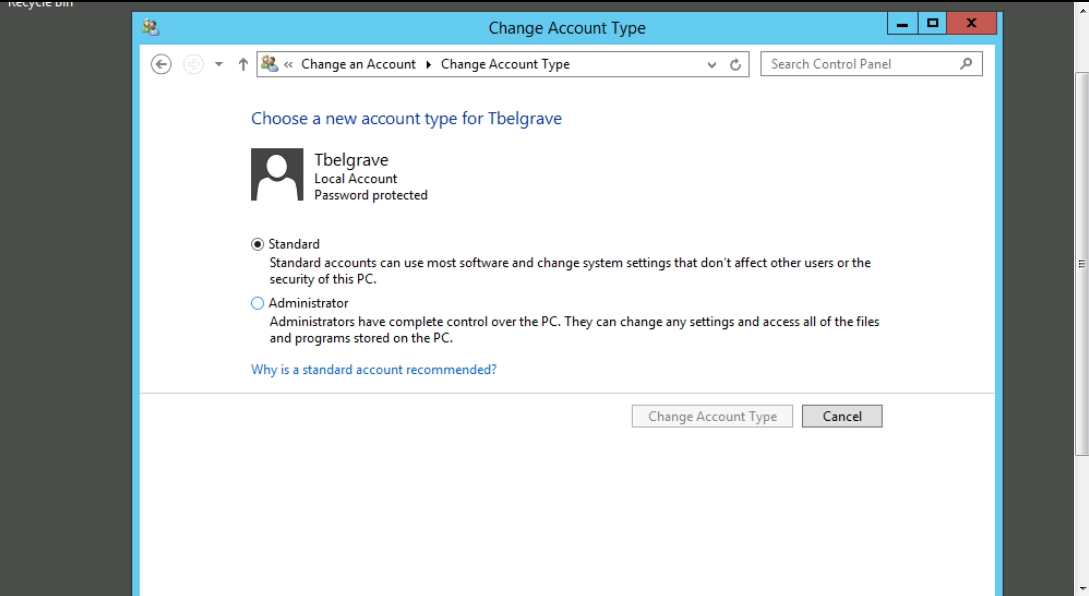Click the User Accounts icon in address bar

tap(269, 64)
